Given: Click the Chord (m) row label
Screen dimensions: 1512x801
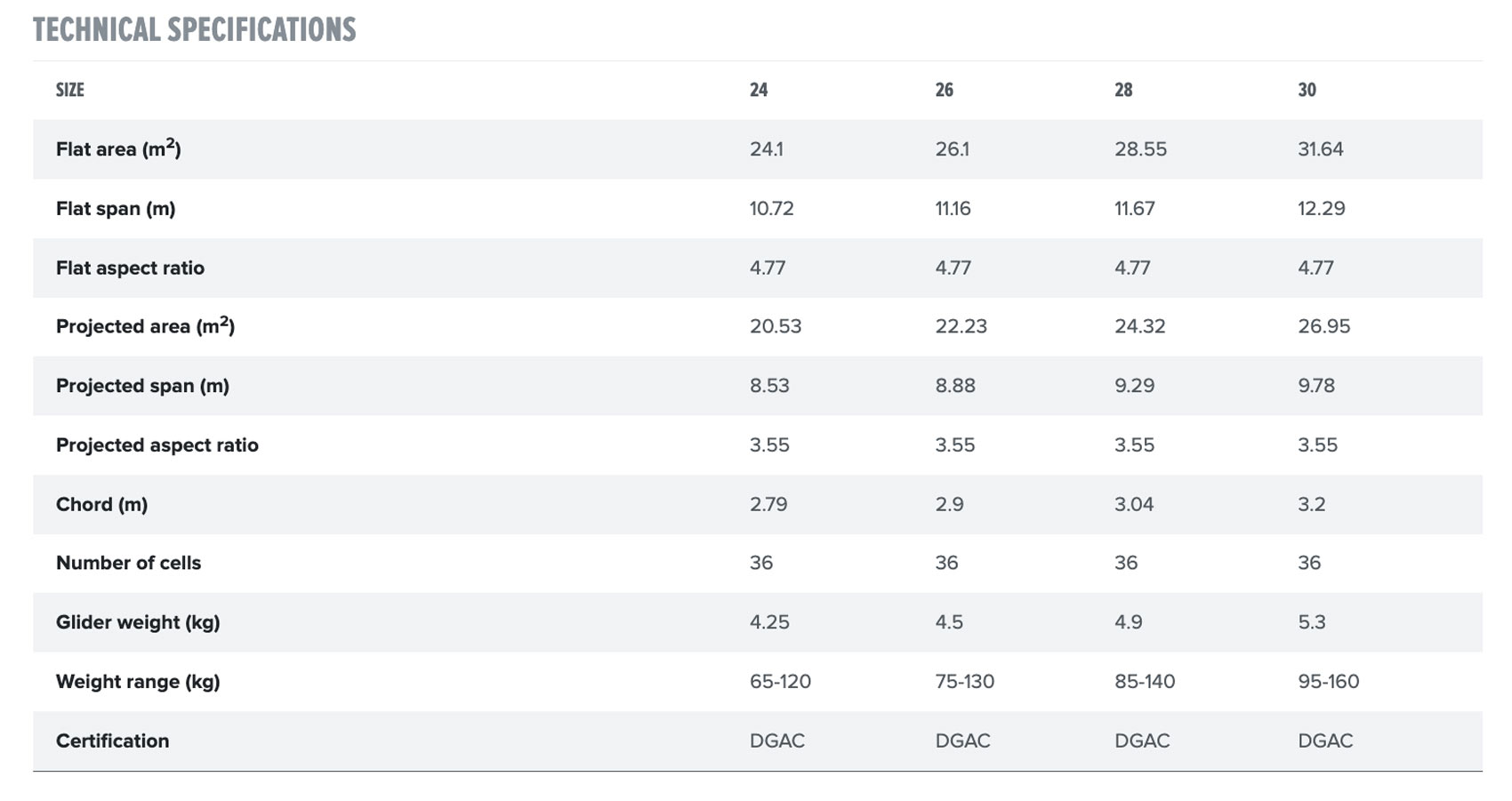Looking at the screenshot, I should [x=101, y=504].
